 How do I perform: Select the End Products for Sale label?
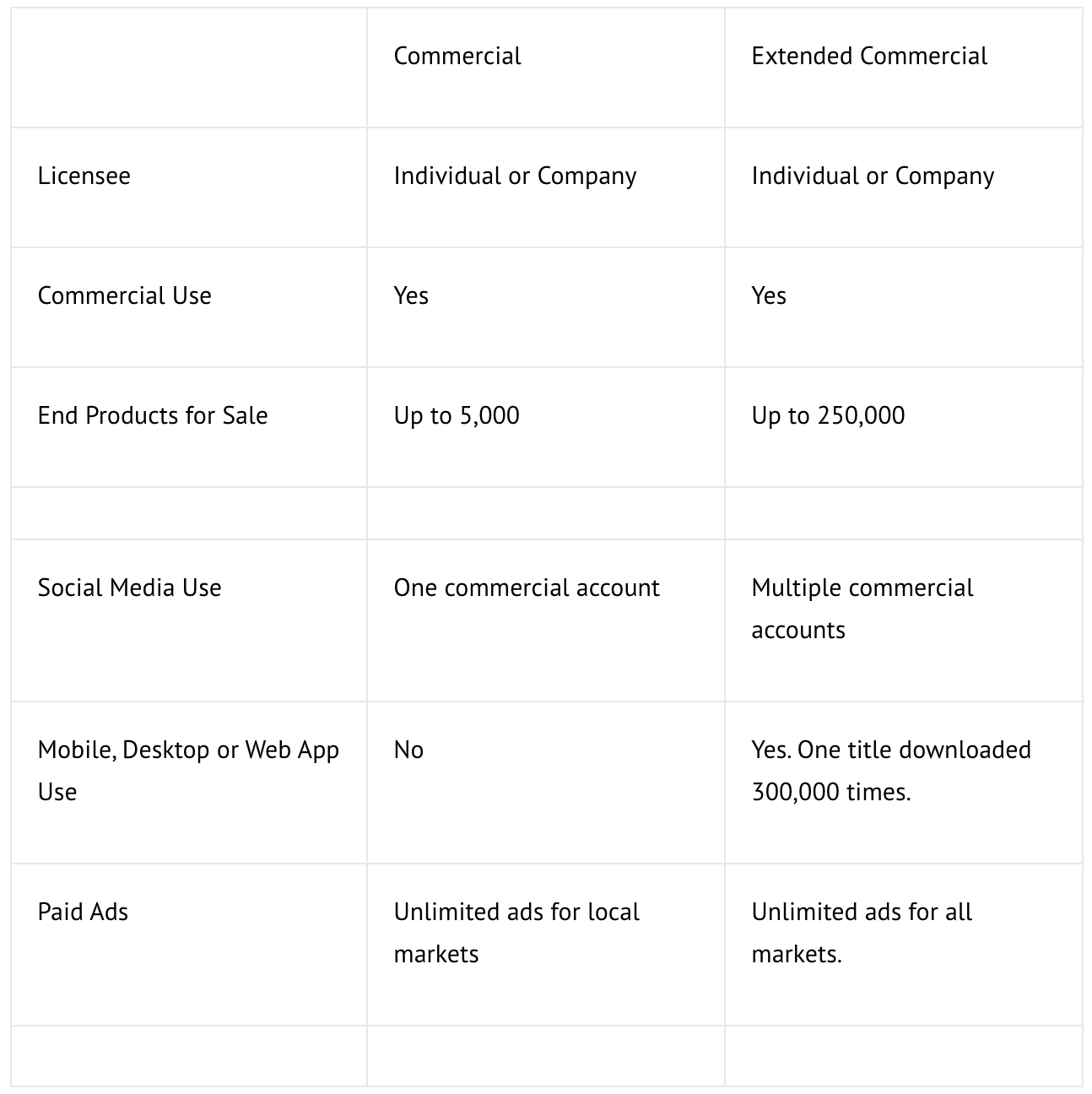pos(153,416)
